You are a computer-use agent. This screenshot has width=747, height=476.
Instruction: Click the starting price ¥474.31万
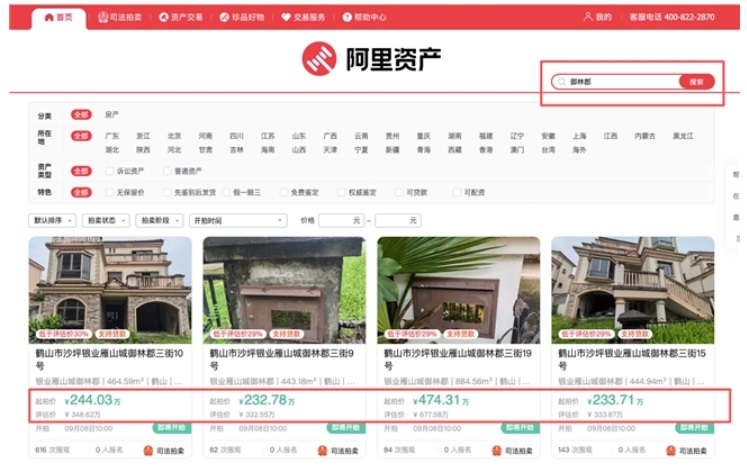(x=441, y=400)
